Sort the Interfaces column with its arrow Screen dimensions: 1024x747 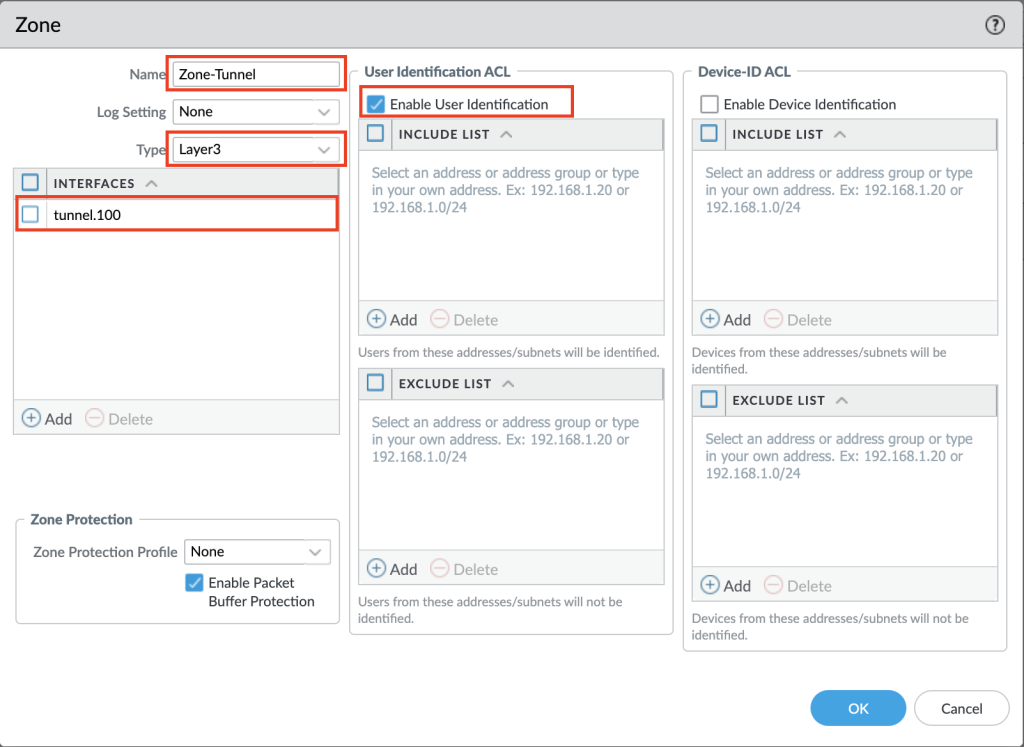(152, 183)
